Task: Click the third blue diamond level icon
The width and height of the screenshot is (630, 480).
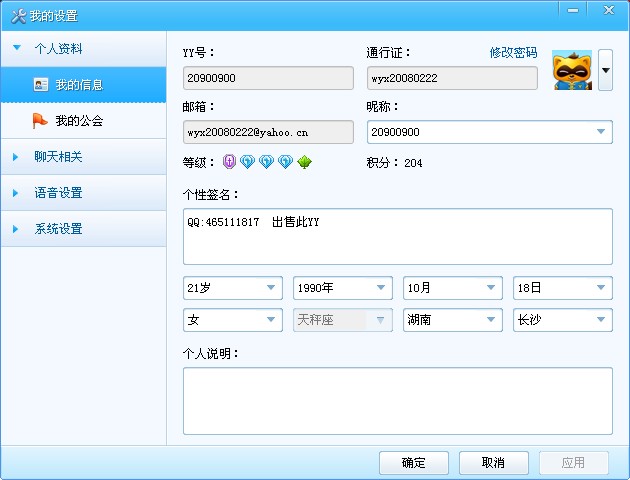Action: point(285,162)
